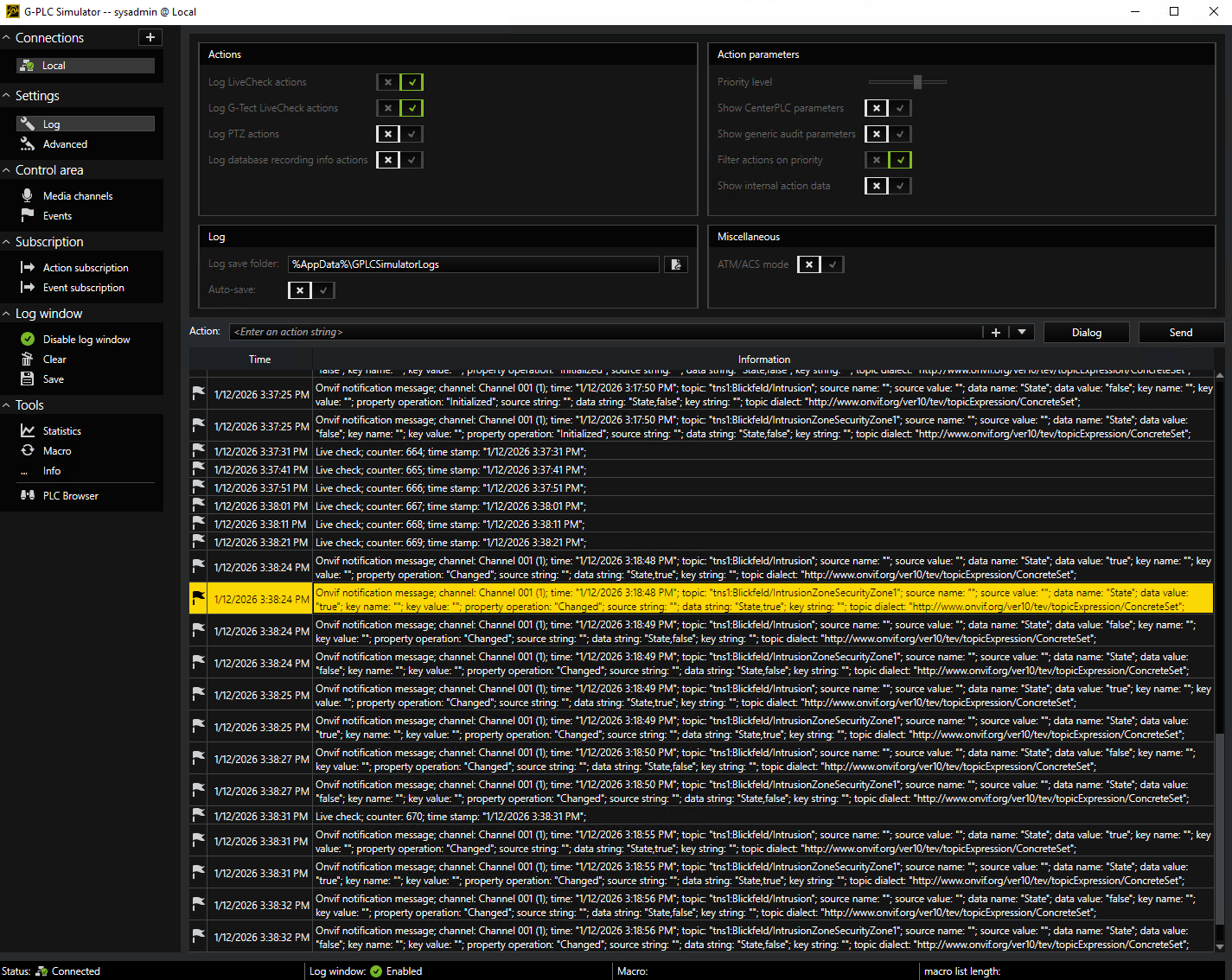Click the flag icon on highlighted log row

coord(199,598)
